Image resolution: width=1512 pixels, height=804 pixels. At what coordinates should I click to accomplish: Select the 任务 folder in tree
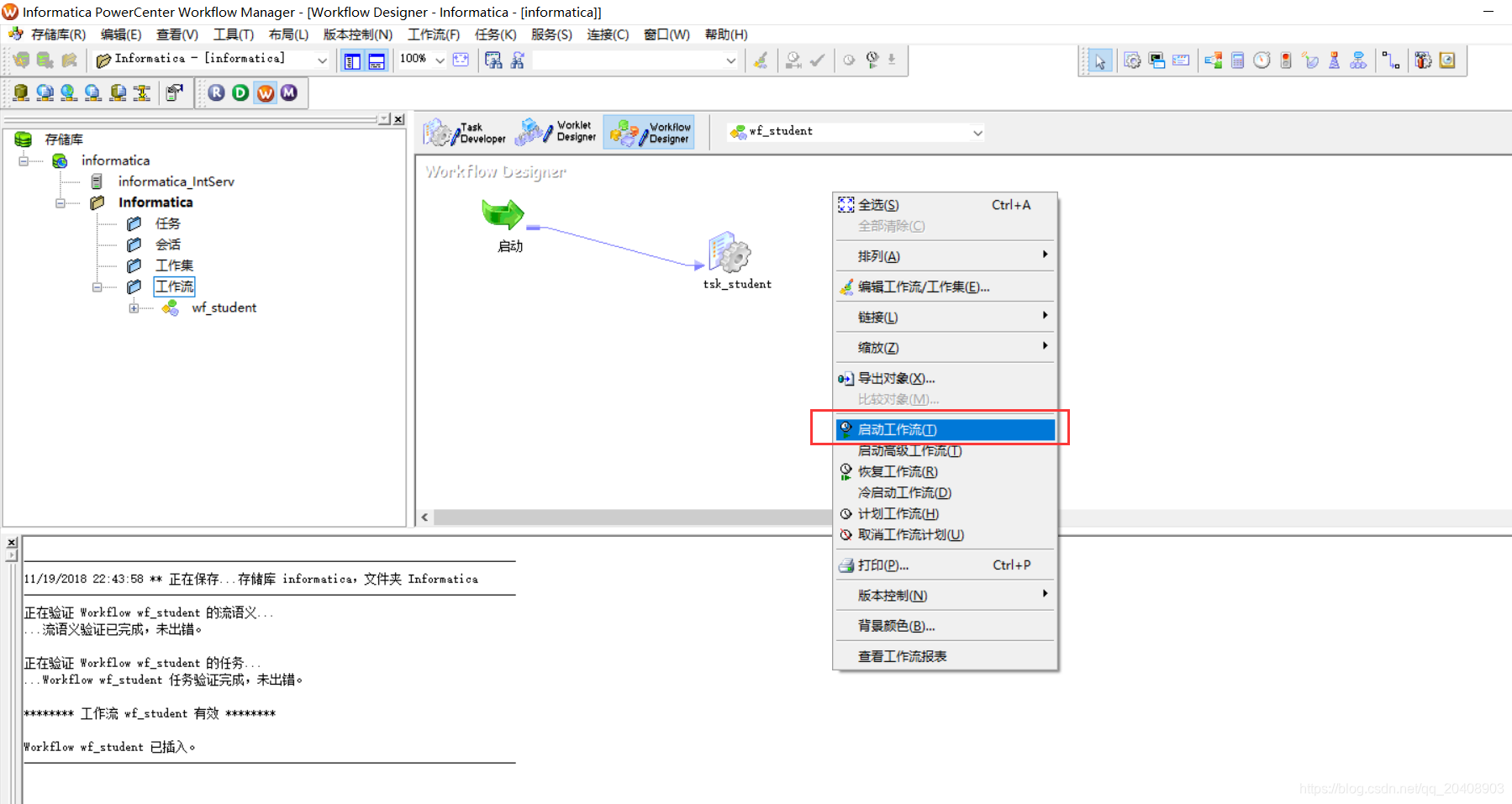pyautogui.click(x=167, y=223)
